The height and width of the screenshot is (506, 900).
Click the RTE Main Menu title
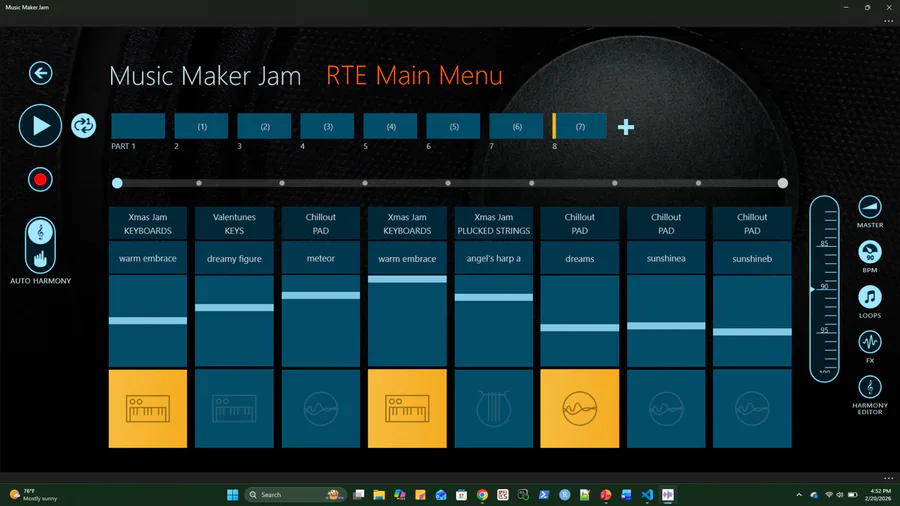click(x=414, y=76)
